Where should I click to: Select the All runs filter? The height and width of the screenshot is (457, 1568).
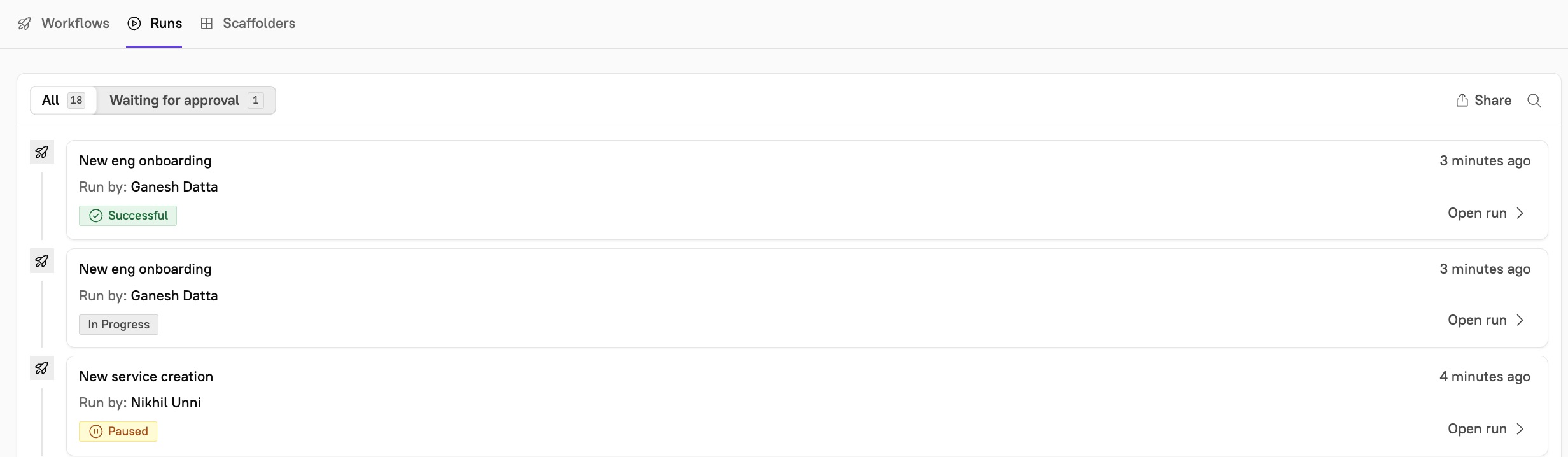click(x=63, y=101)
